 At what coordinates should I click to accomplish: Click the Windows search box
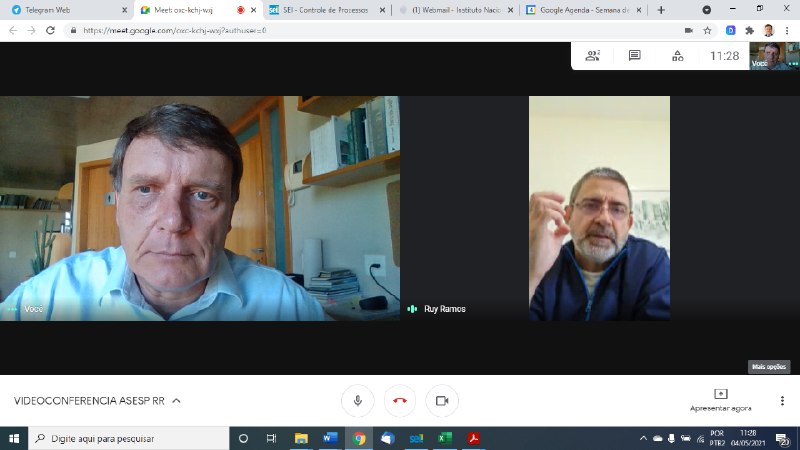(129, 438)
